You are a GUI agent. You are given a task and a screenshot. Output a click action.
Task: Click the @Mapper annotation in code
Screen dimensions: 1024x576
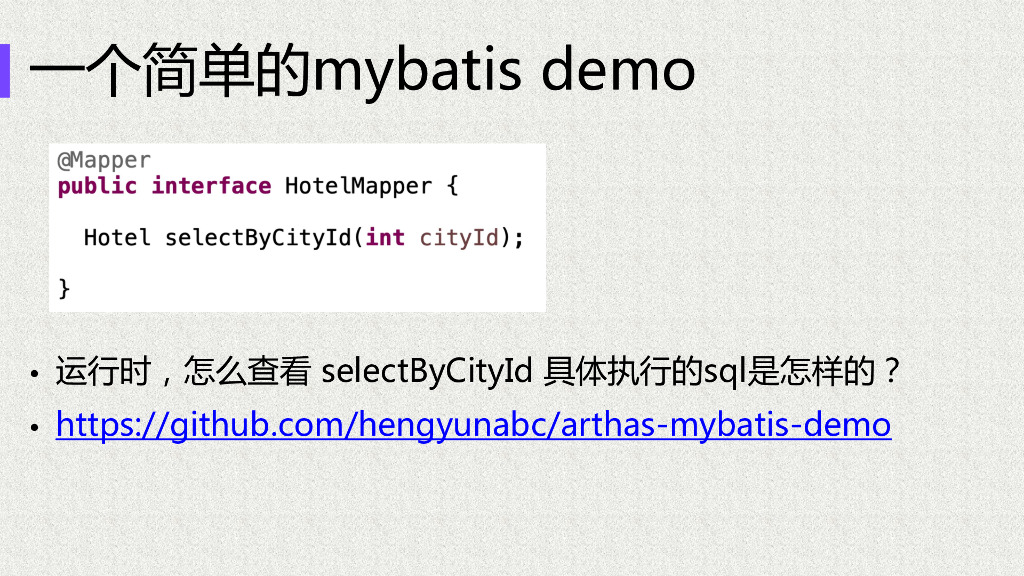(104, 160)
